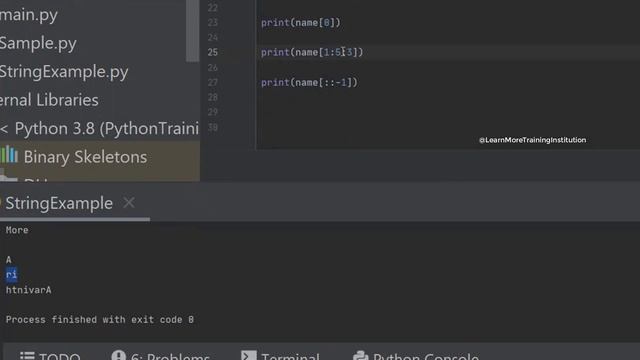Open the Python Console tool window

tap(416, 356)
